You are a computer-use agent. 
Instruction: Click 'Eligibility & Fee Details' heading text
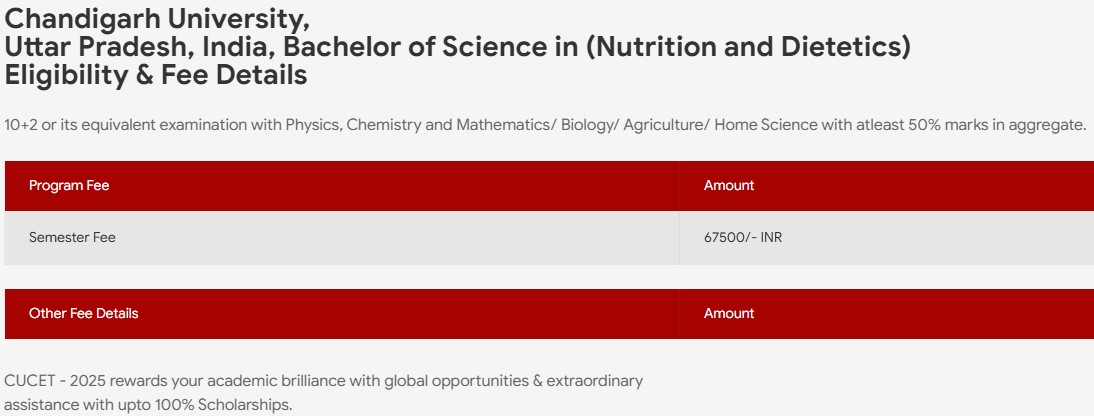point(156,74)
